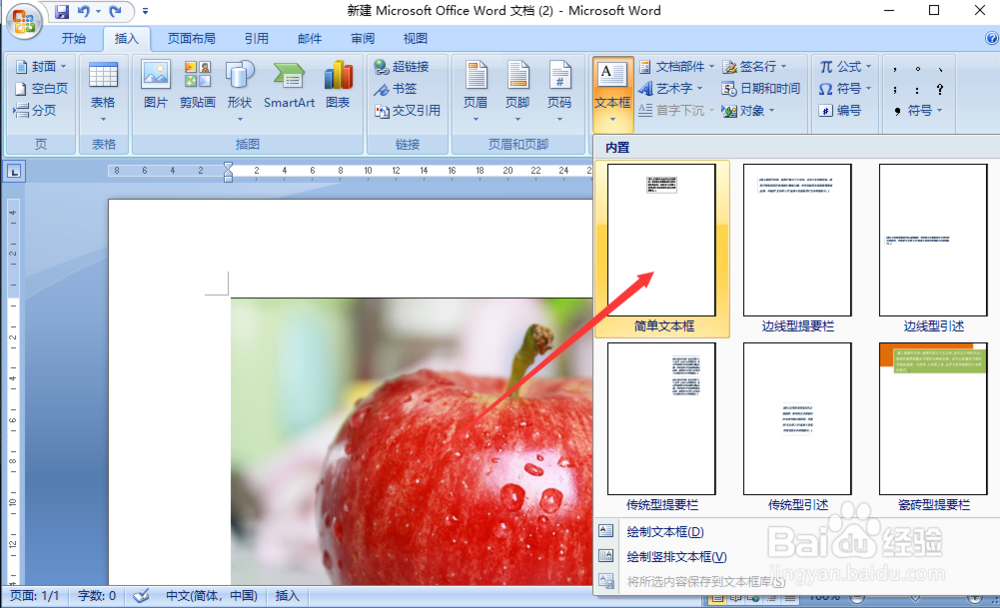
Task: Insert a picture with 图片
Action: click(x=156, y=85)
